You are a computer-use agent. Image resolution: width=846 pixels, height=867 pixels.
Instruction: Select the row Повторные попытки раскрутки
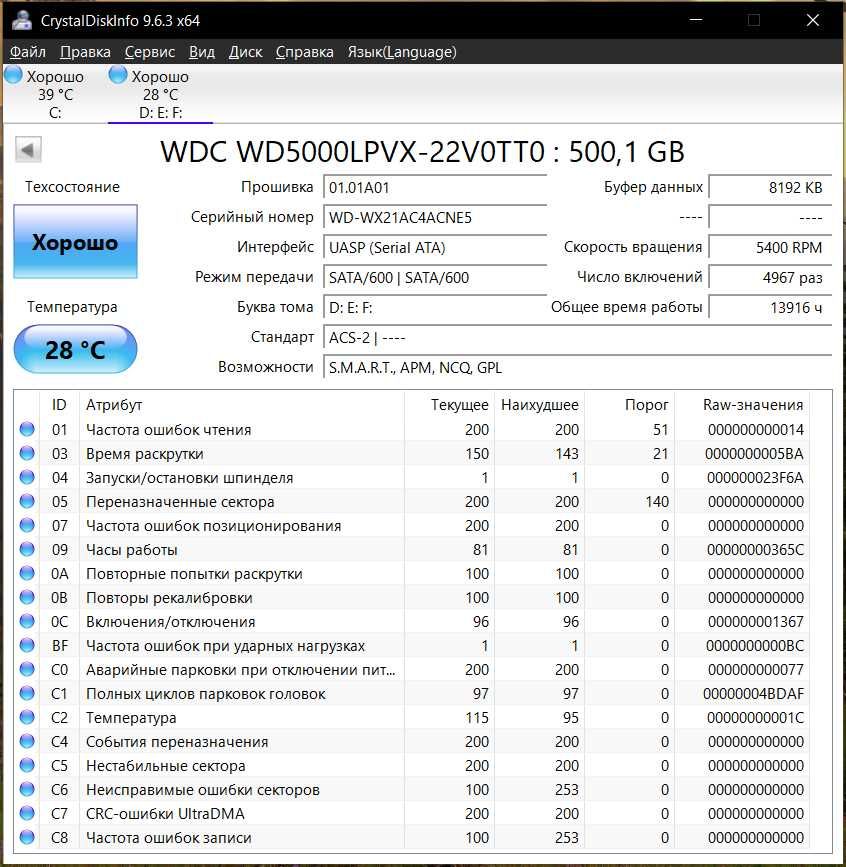[x=412, y=573]
